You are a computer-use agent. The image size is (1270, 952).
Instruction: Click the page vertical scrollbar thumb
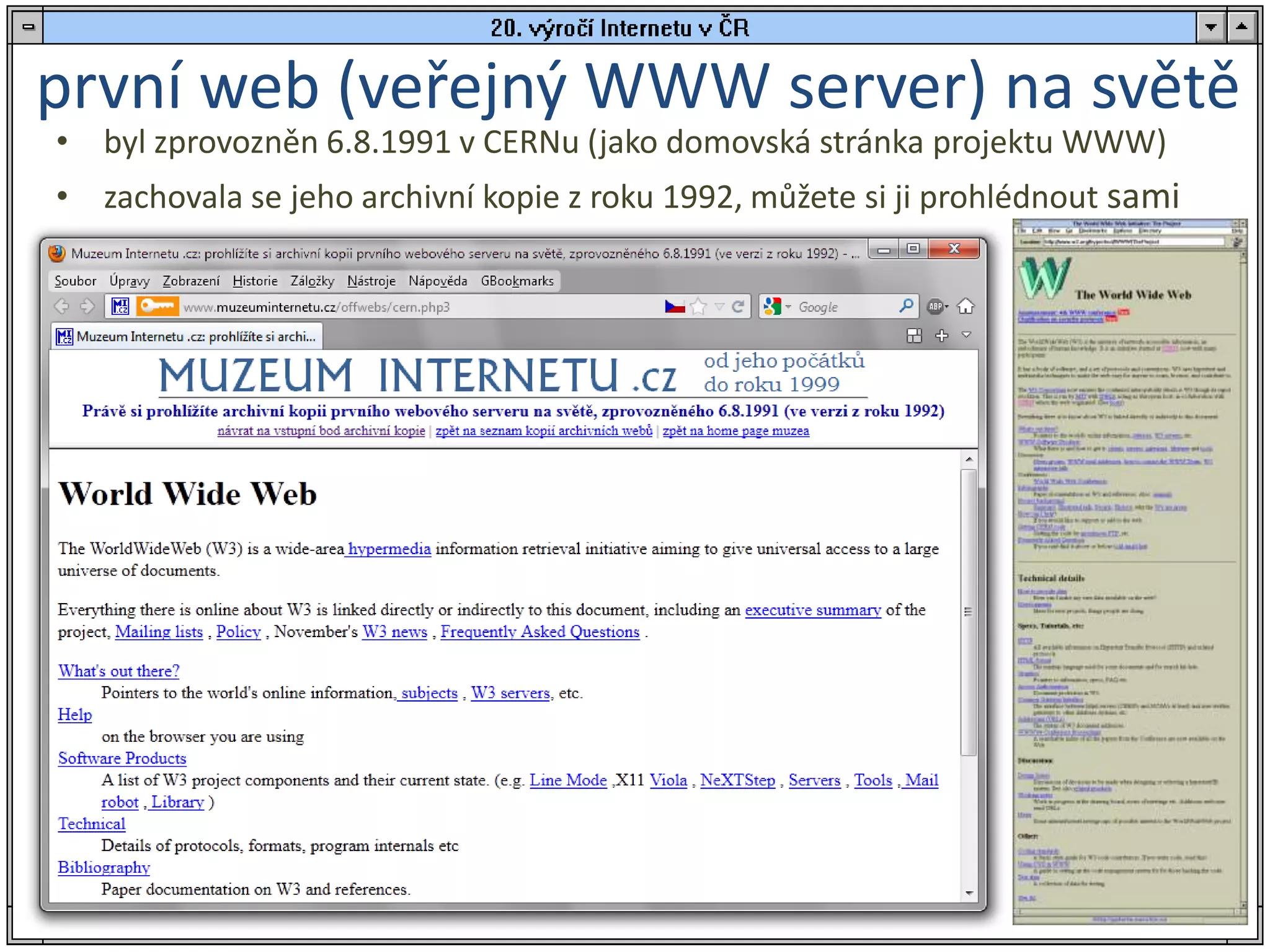[968, 612]
